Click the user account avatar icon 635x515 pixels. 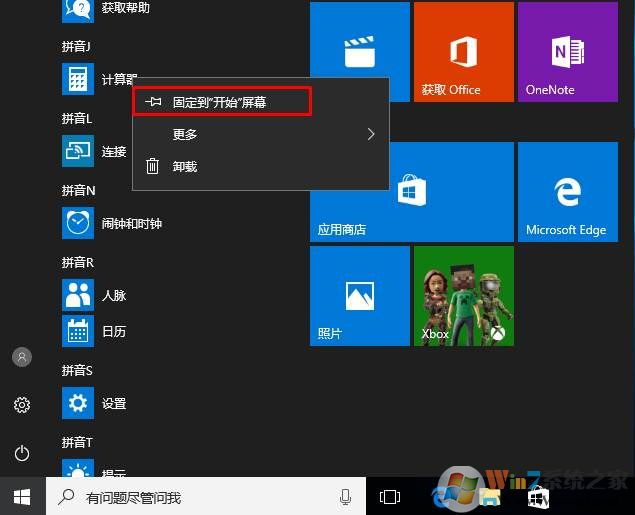22,357
